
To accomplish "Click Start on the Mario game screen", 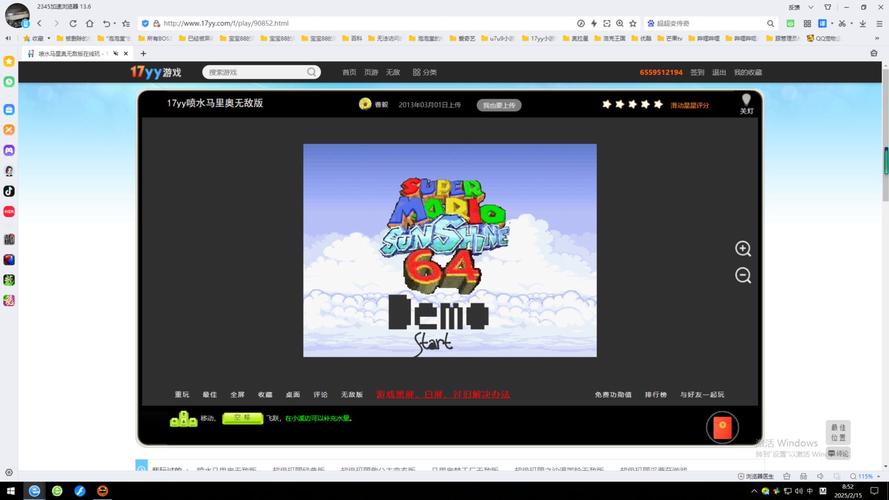I will pyautogui.click(x=434, y=343).
